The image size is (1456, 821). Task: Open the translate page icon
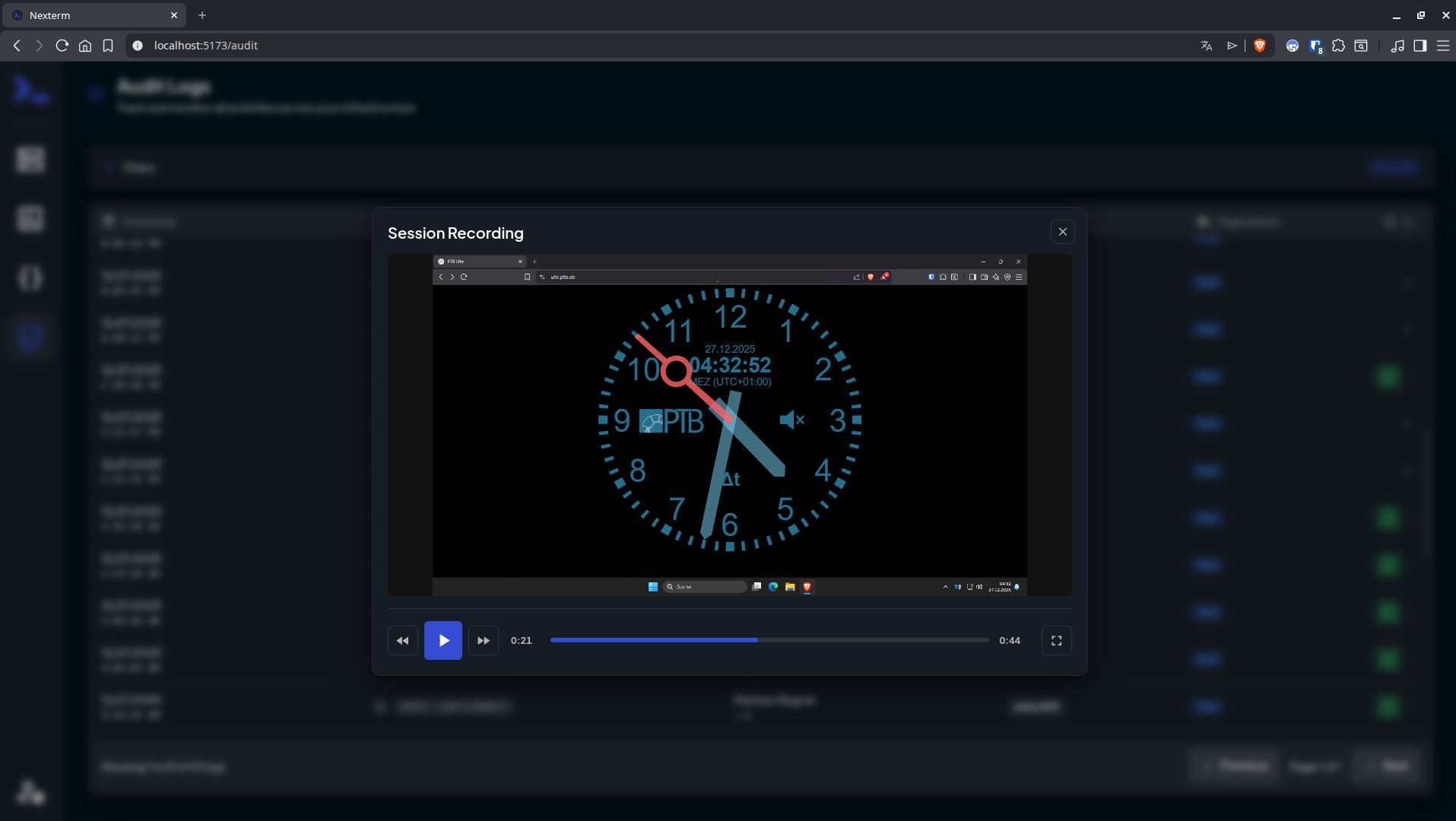point(1206,46)
